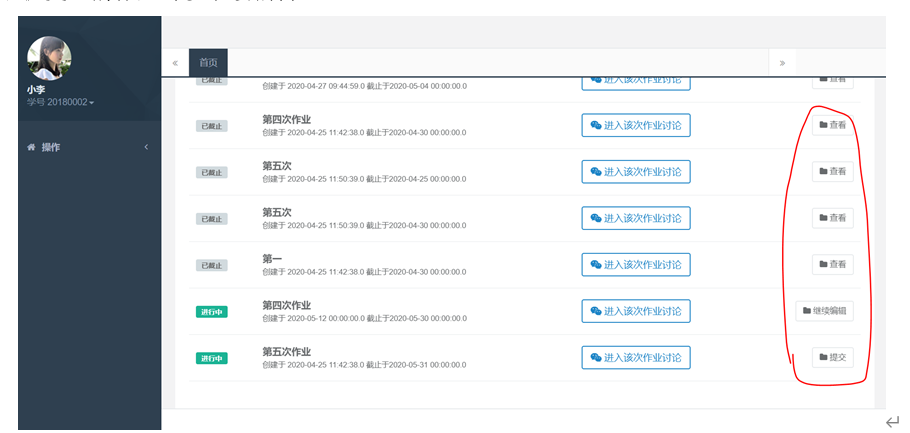Click the 已截止 badge of 第一
Image resolution: width=910 pixels, height=433 pixels.
point(212,265)
